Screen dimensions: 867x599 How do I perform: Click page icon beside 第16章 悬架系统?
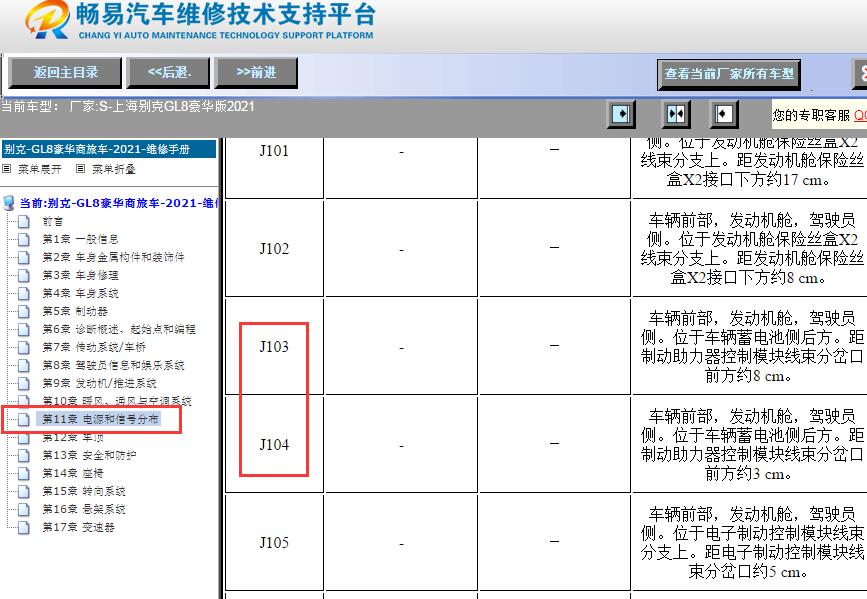click(x=24, y=509)
